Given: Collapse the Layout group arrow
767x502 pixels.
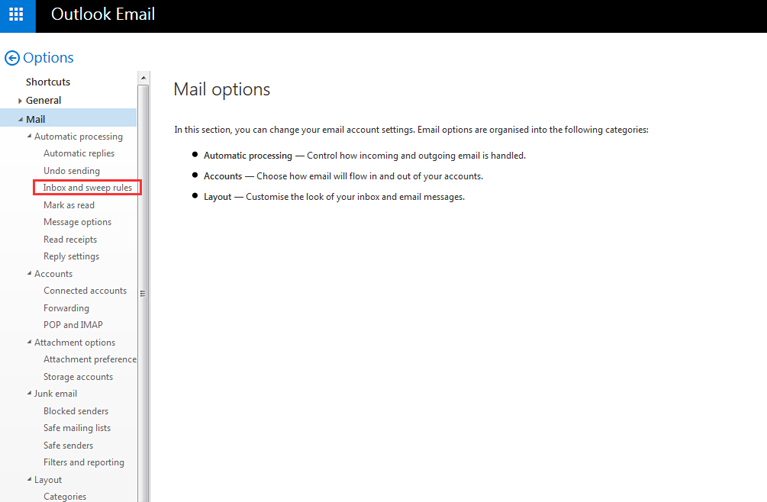Looking at the screenshot, I should (x=29, y=479).
